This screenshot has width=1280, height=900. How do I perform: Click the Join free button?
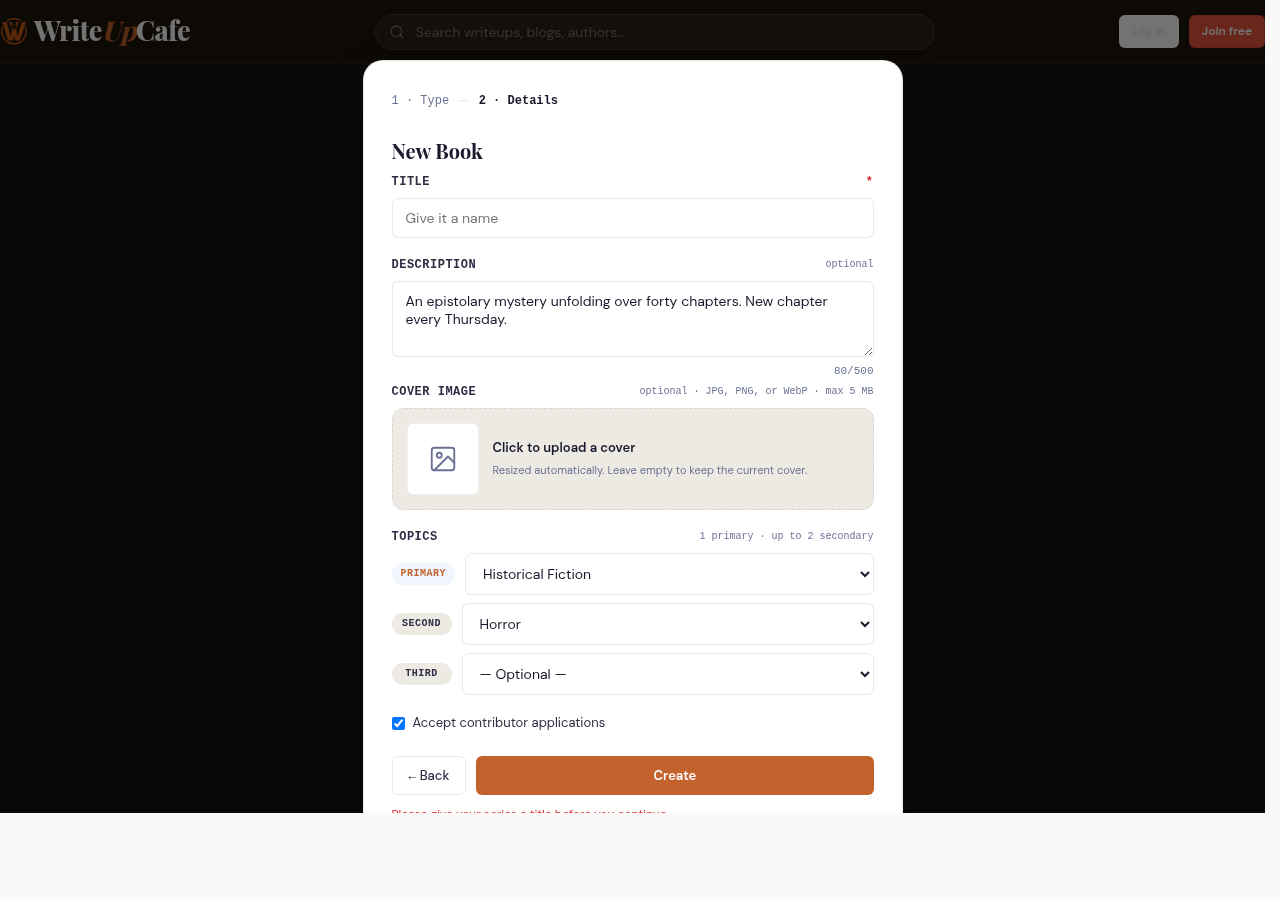pyautogui.click(x=1227, y=31)
